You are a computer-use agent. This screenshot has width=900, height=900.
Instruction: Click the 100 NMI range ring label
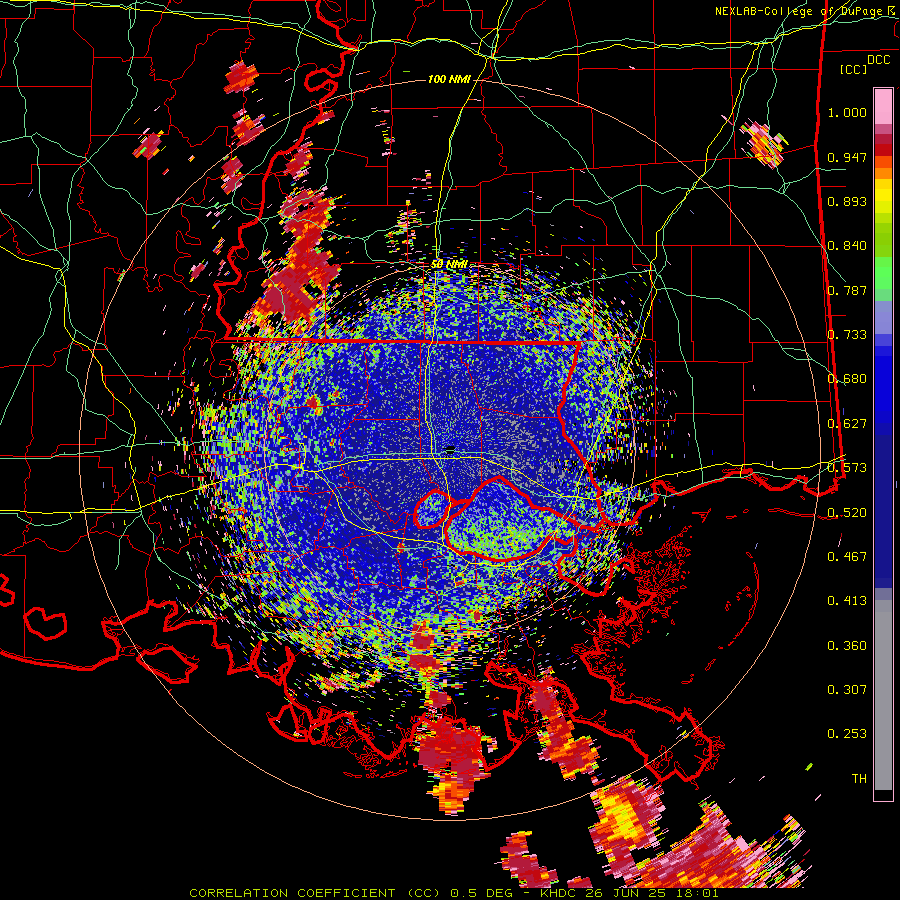click(x=449, y=79)
